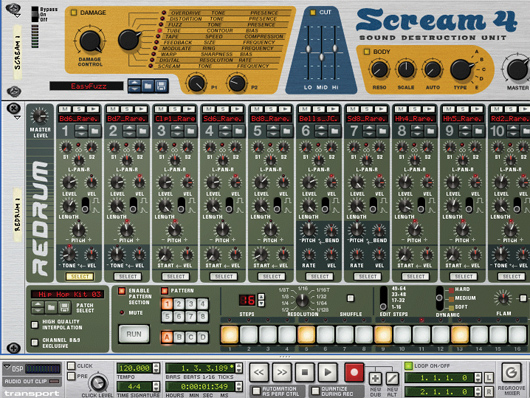Toggle Loop On/Off
The height and width of the screenshot is (398, 530).
(x=409, y=366)
